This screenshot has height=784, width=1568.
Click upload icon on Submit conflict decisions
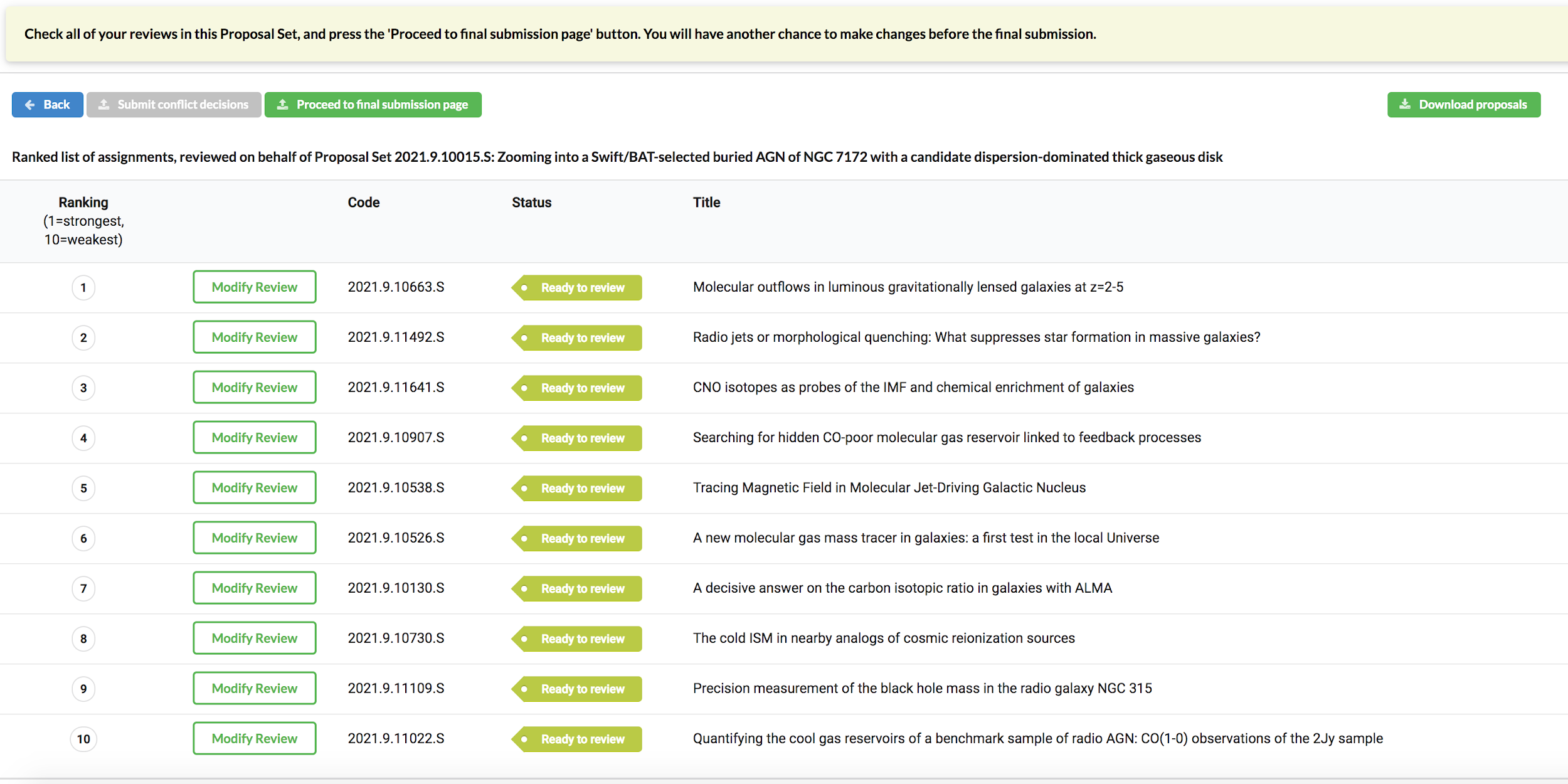coord(104,105)
